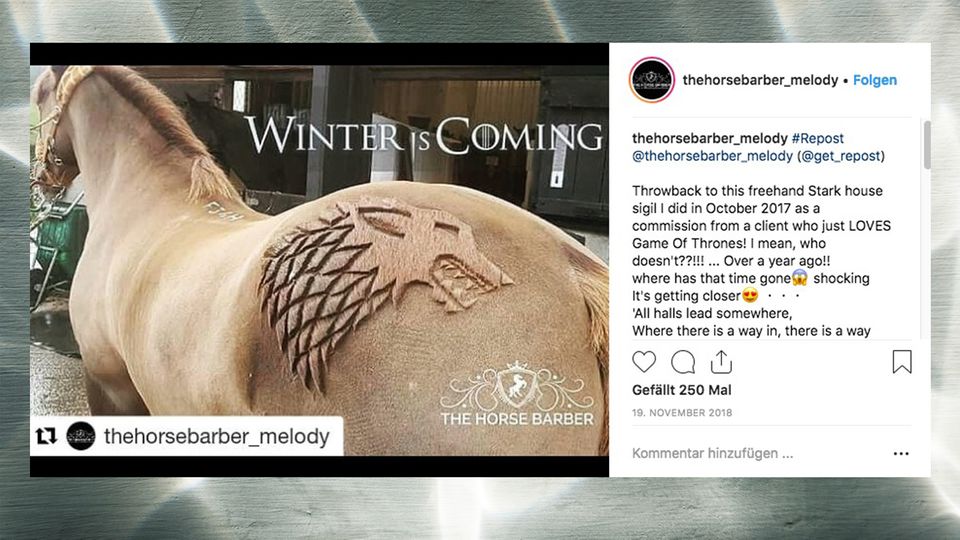Open thehorsebarber_melody username in post header
The image size is (960, 540).
tap(760, 80)
